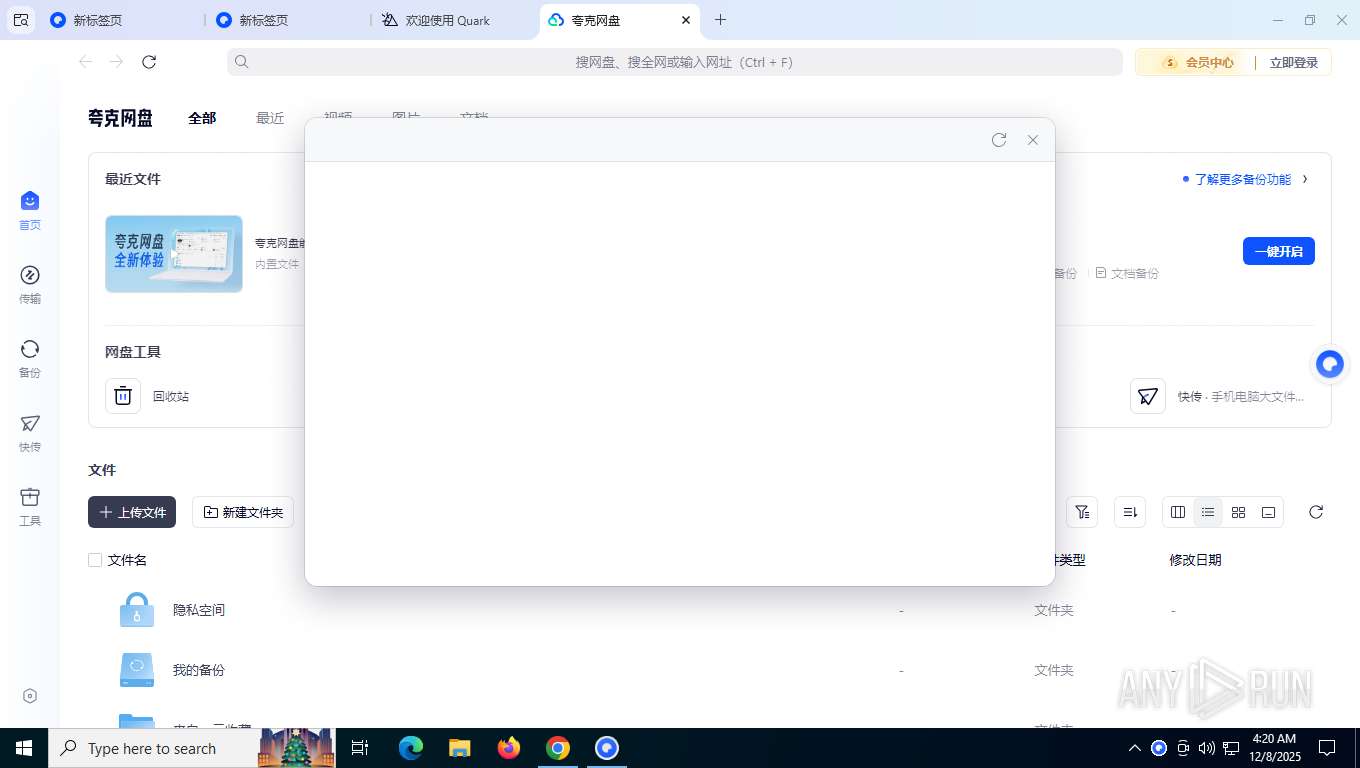Viewport: 1360px width, 768px height.
Task: Open the 快传 quick-send sidebar icon
Action: (x=30, y=423)
